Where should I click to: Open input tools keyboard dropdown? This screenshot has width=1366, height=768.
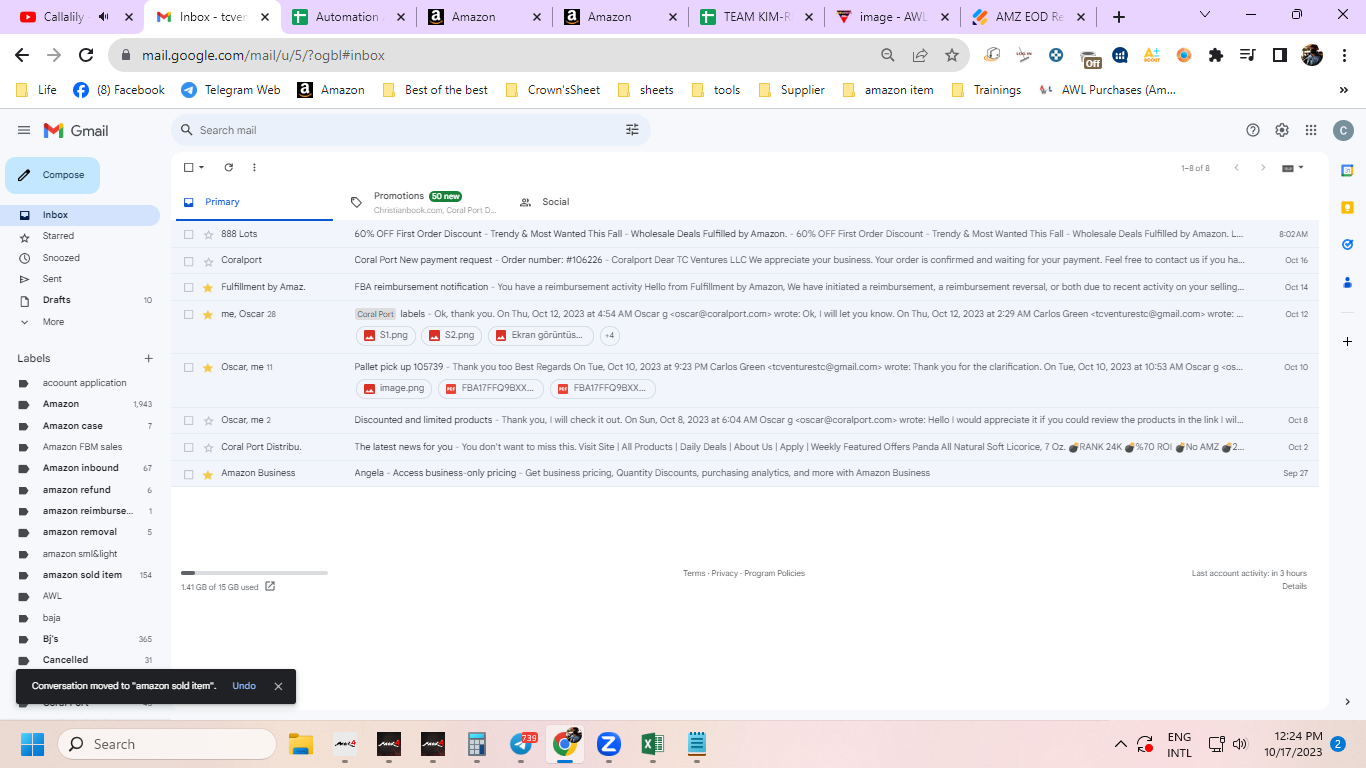(x=1293, y=168)
